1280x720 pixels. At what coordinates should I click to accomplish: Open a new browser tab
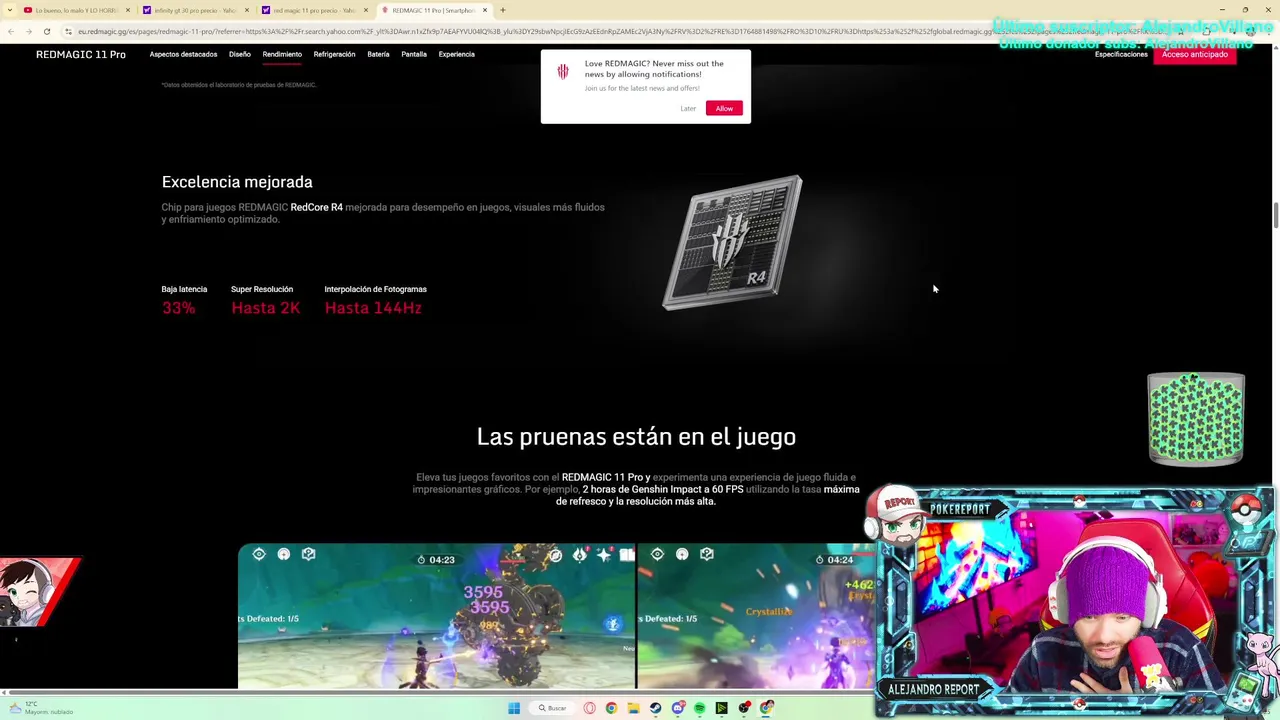click(502, 10)
